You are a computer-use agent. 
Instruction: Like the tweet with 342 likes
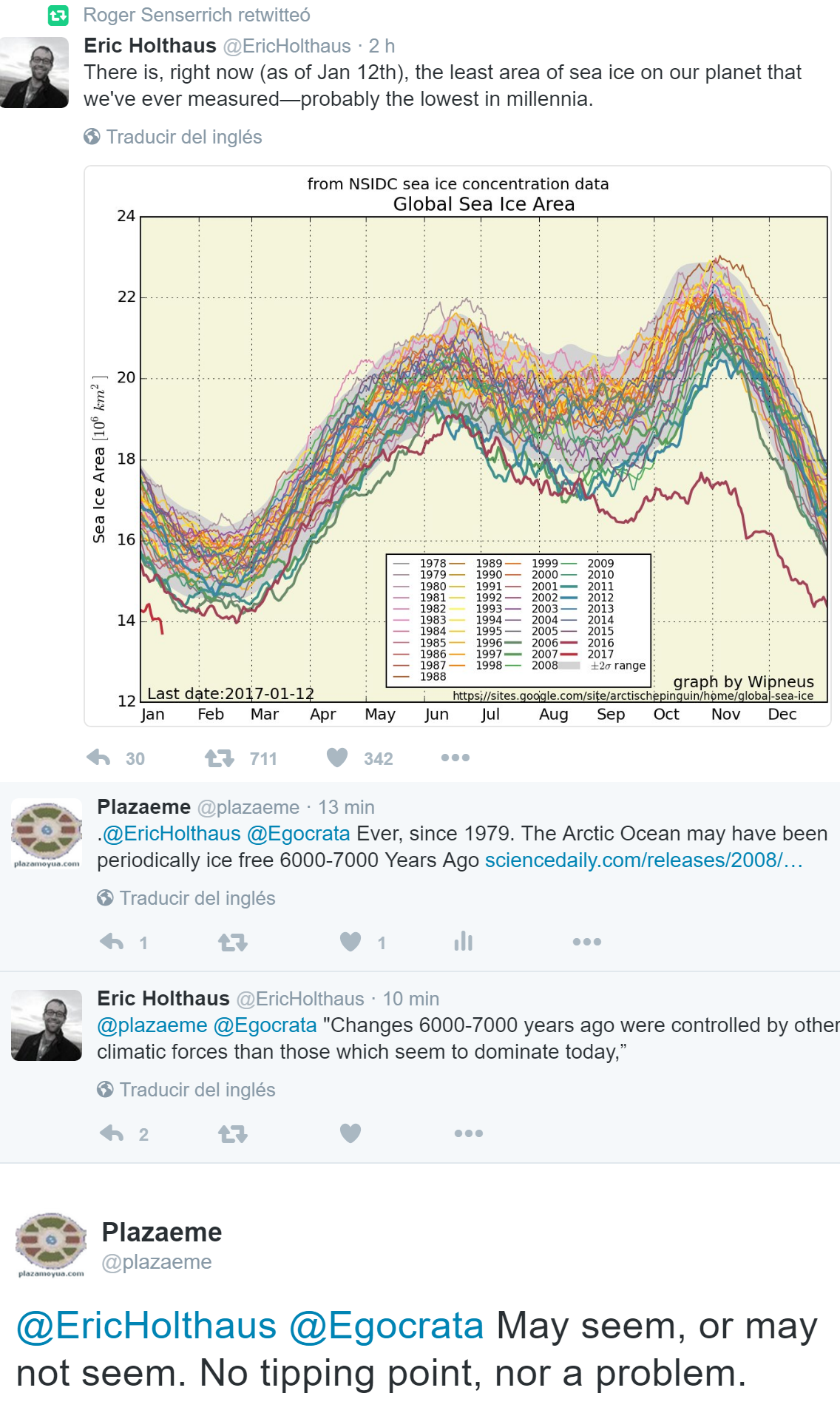pyautogui.click(x=337, y=758)
